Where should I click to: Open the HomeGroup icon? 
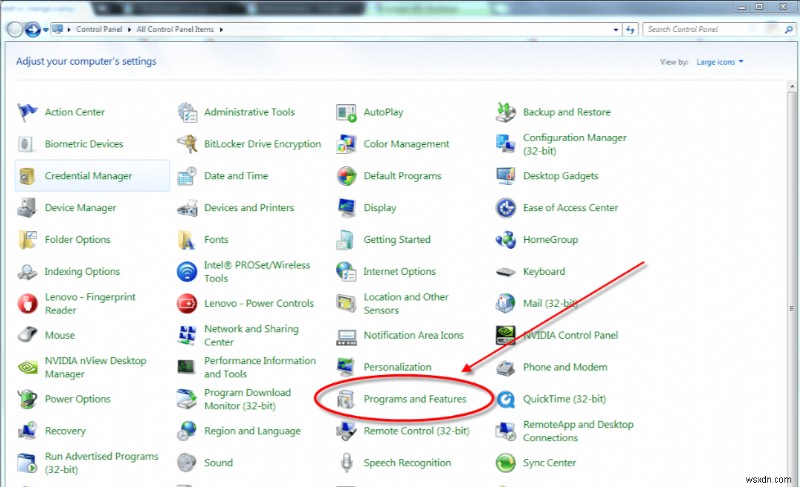[x=506, y=240]
